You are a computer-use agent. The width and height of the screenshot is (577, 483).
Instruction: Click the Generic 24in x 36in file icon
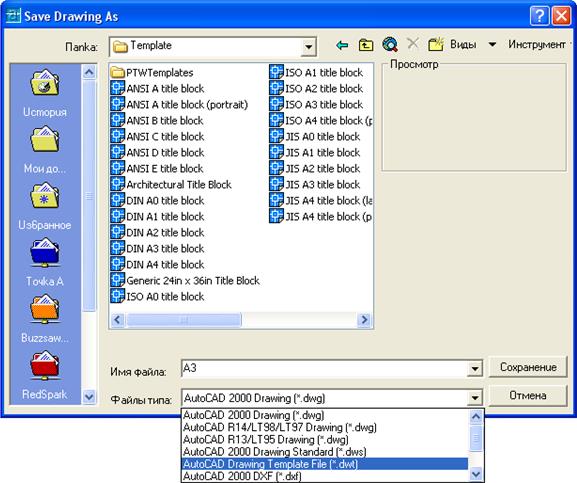pos(117,280)
